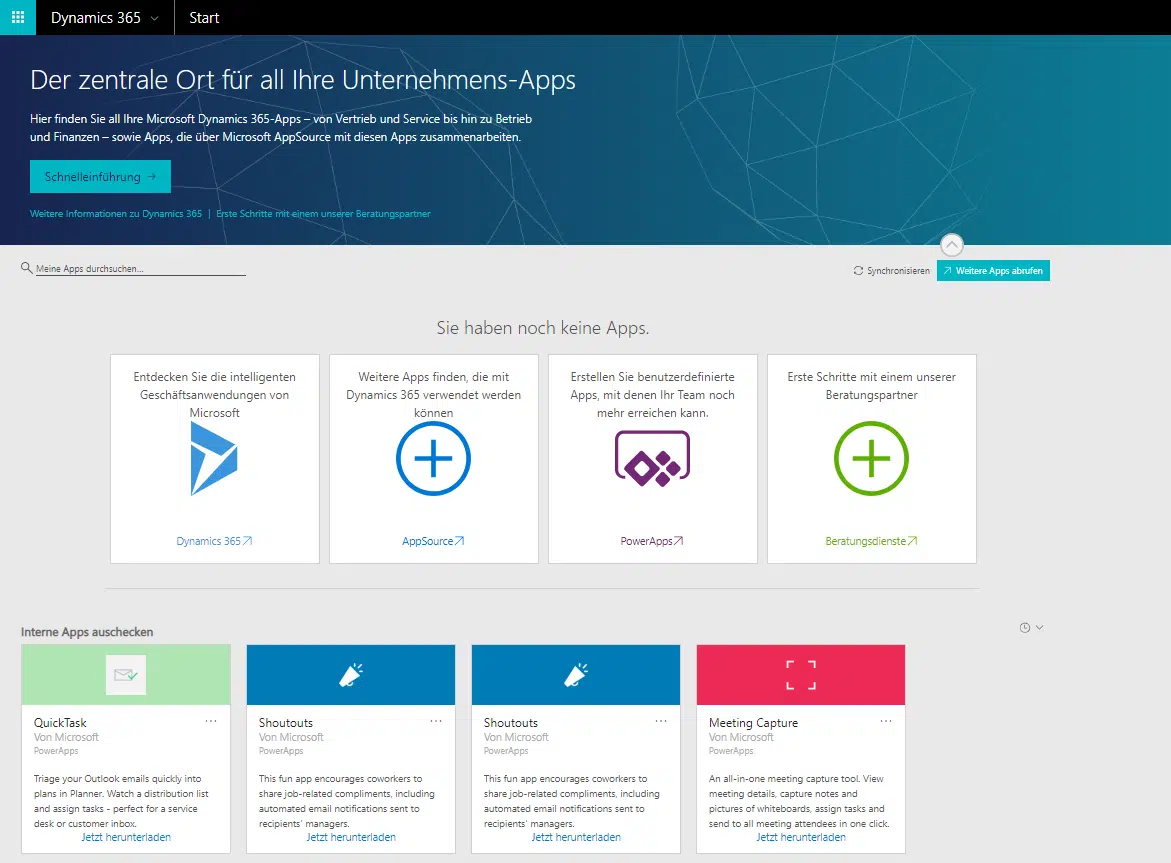Download Meeting Capture via Jetzt herunterladen
Screen dimensions: 1171x863
(801, 838)
